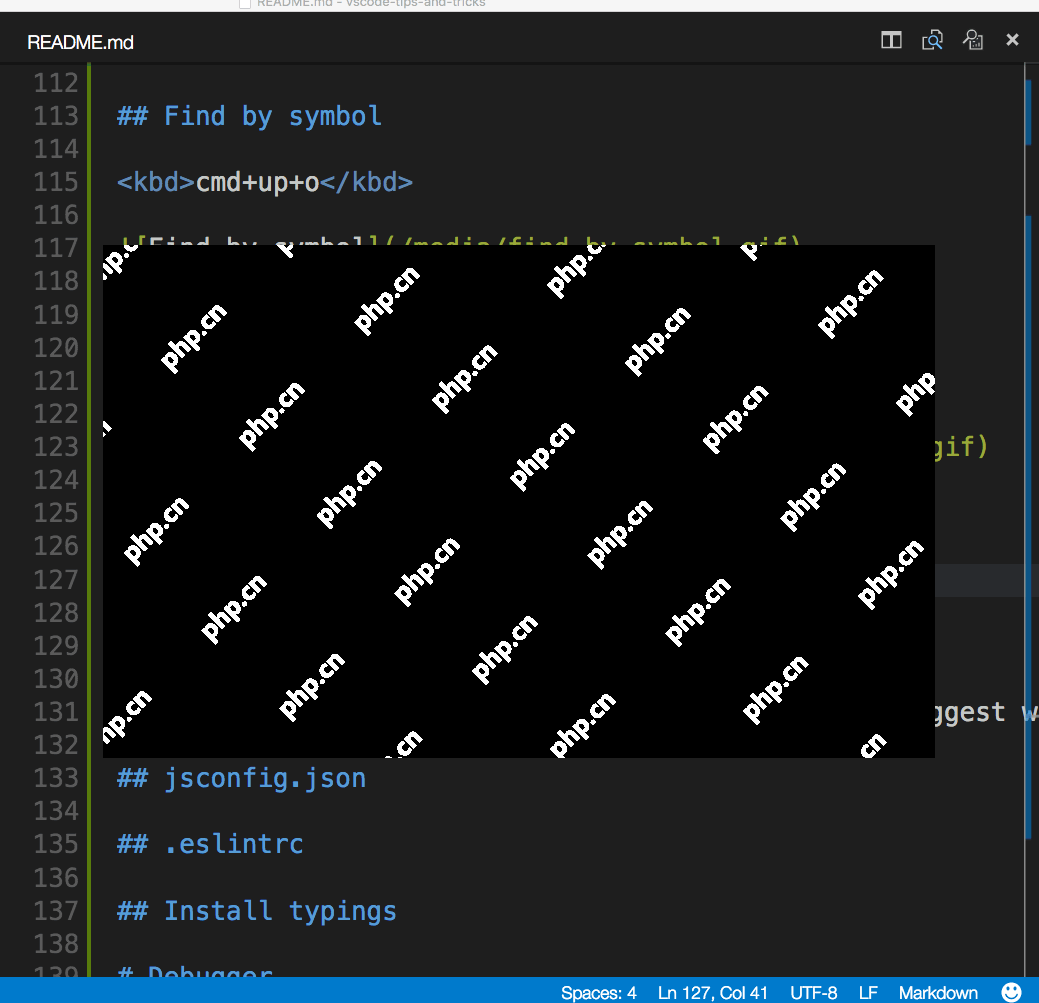1039x1003 pixels.
Task: Open the Markdown preview icon
Action: pyautogui.click(x=932, y=40)
